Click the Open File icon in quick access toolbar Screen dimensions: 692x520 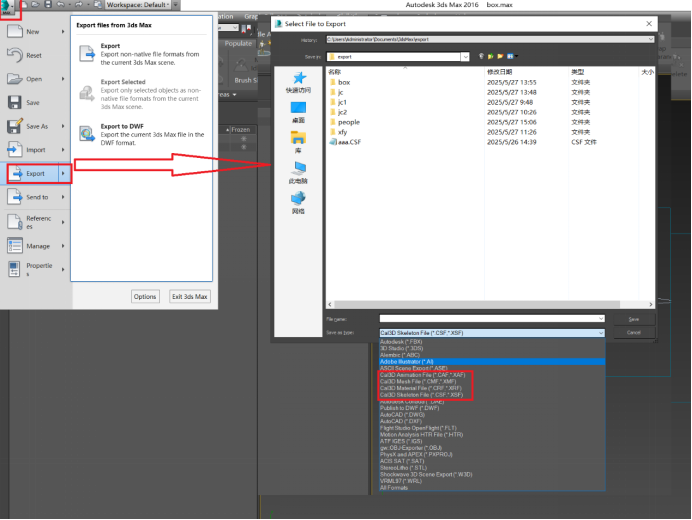[x=36, y=4]
